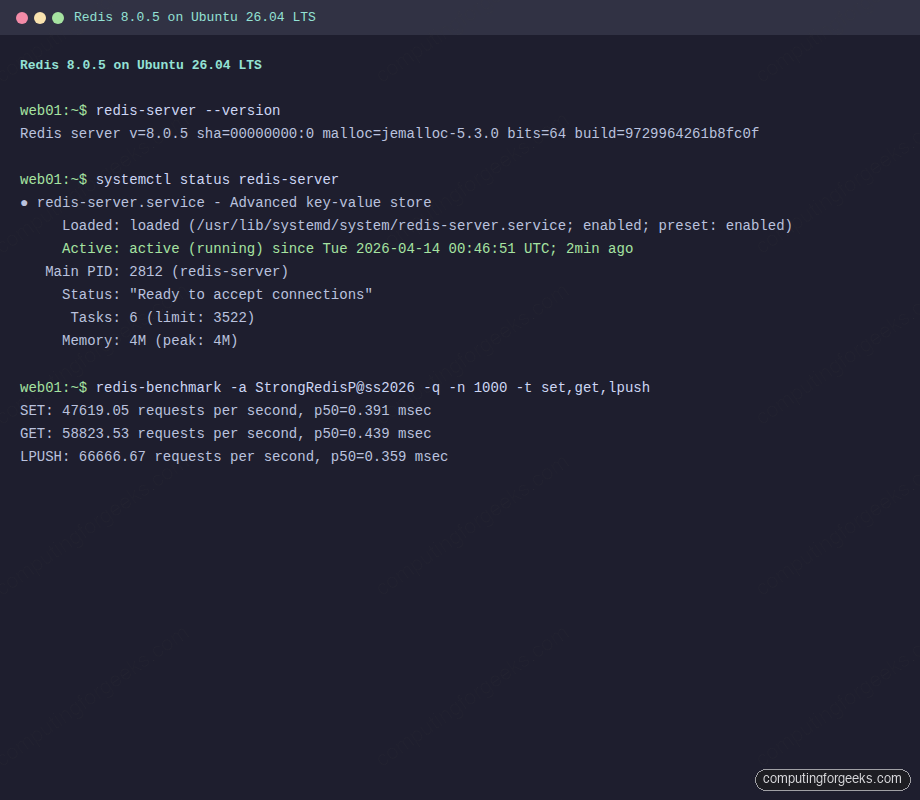Select the GET benchmark result line
920x800 pixels.
[225, 433]
